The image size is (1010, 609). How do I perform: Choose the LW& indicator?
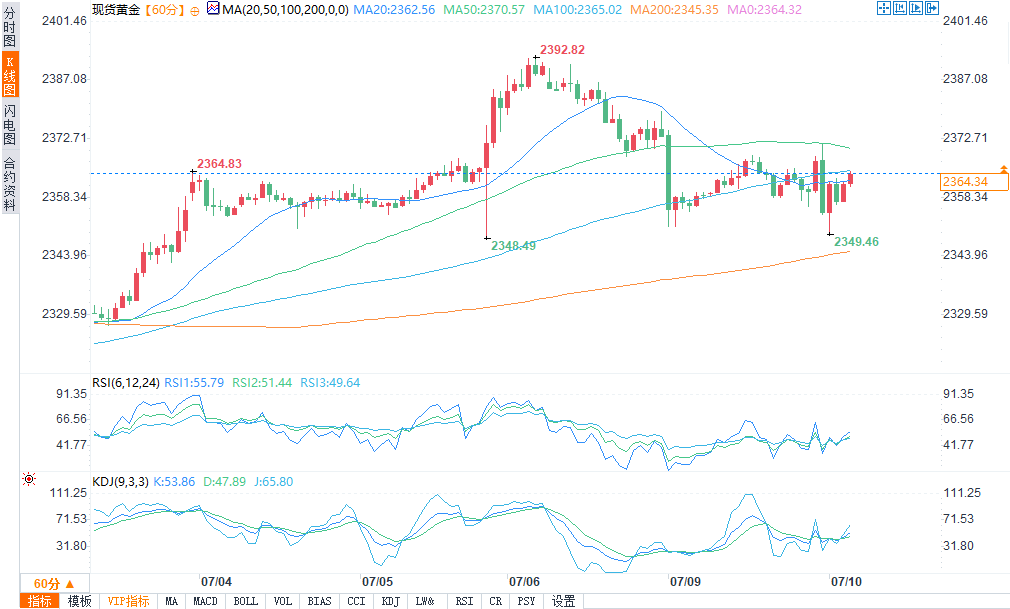425,601
